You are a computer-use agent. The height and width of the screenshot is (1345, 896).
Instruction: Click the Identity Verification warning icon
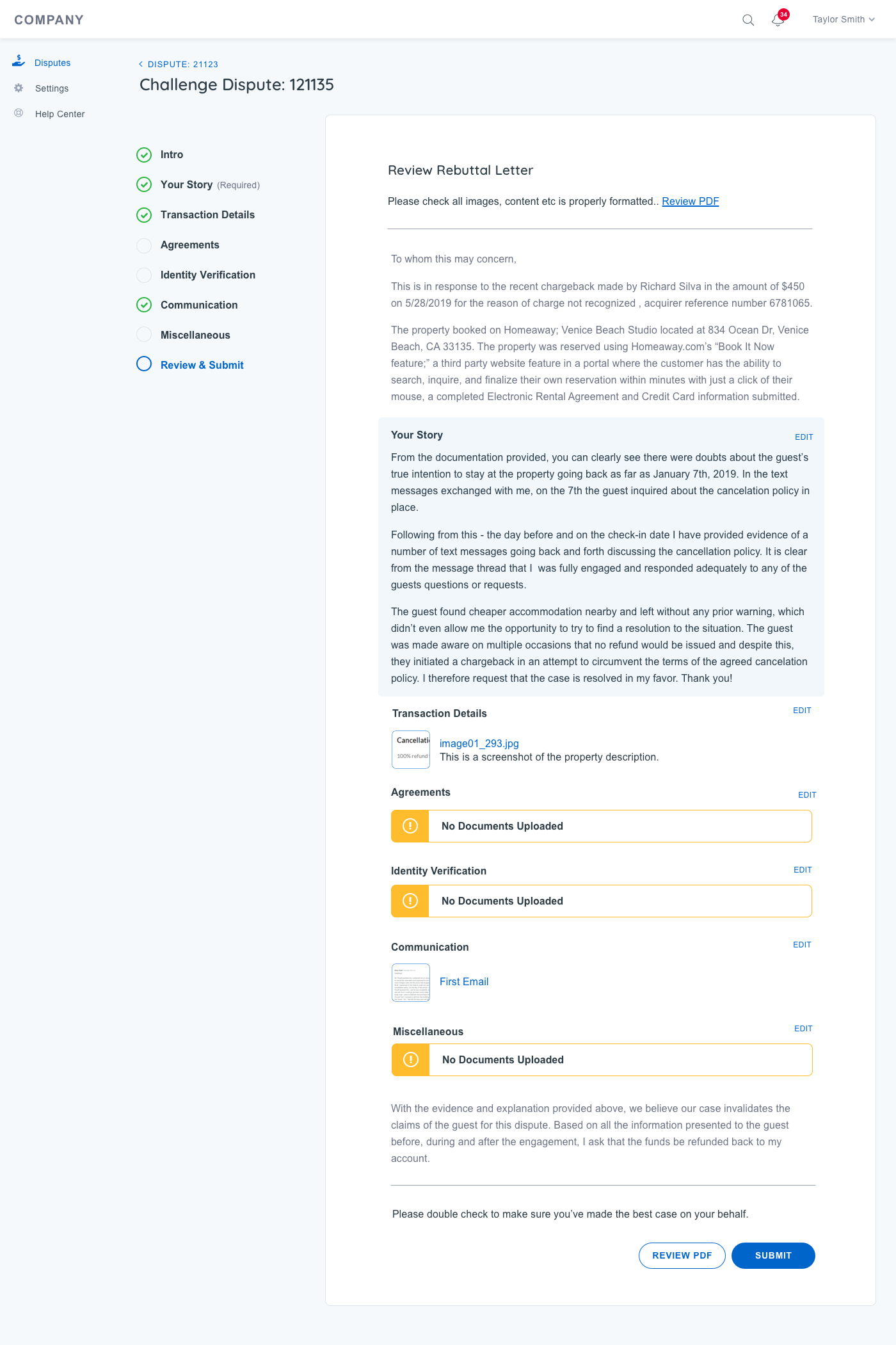(x=410, y=901)
